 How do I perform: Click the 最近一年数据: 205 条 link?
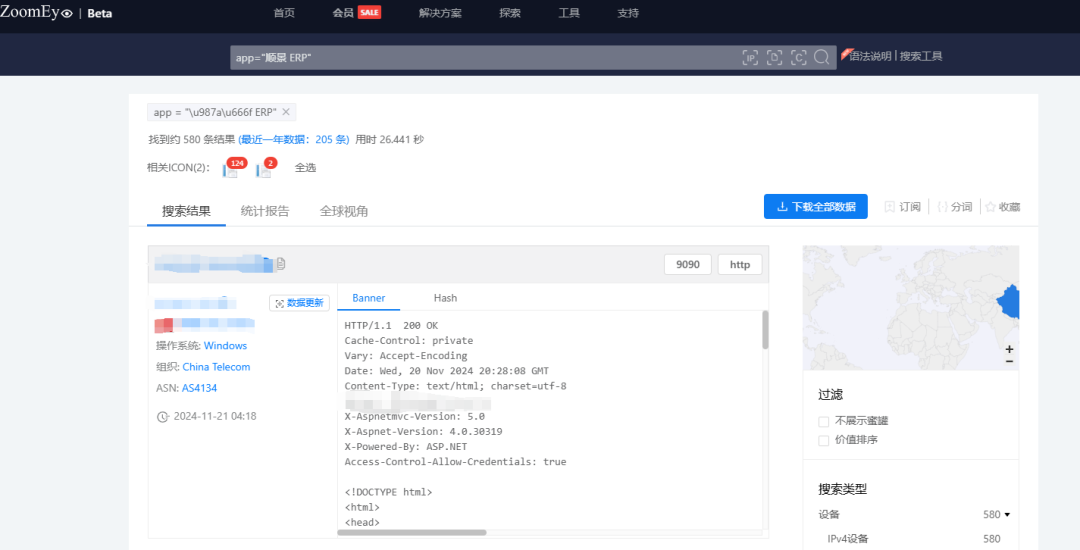pyautogui.click(x=293, y=139)
